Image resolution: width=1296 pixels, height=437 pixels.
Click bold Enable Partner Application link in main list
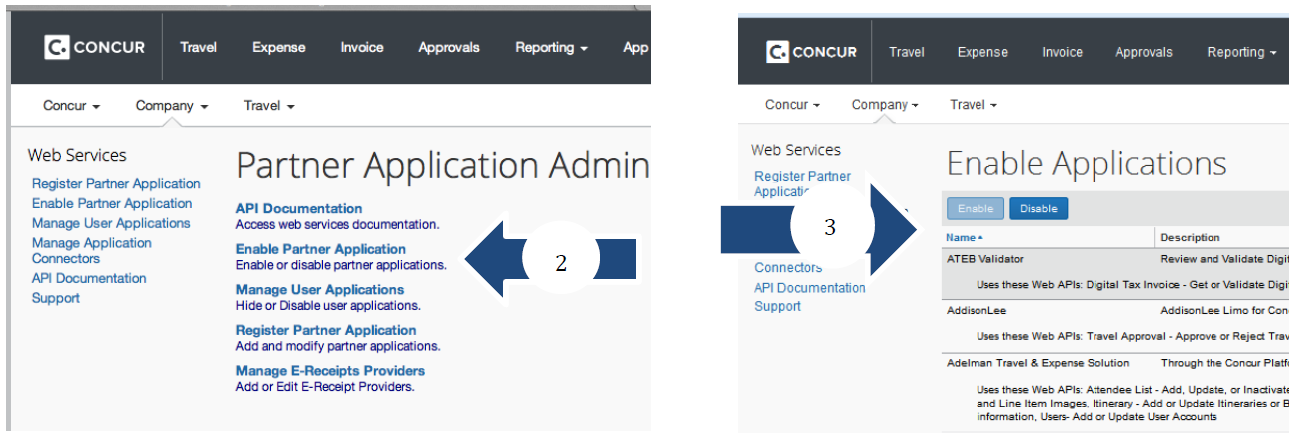(321, 249)
